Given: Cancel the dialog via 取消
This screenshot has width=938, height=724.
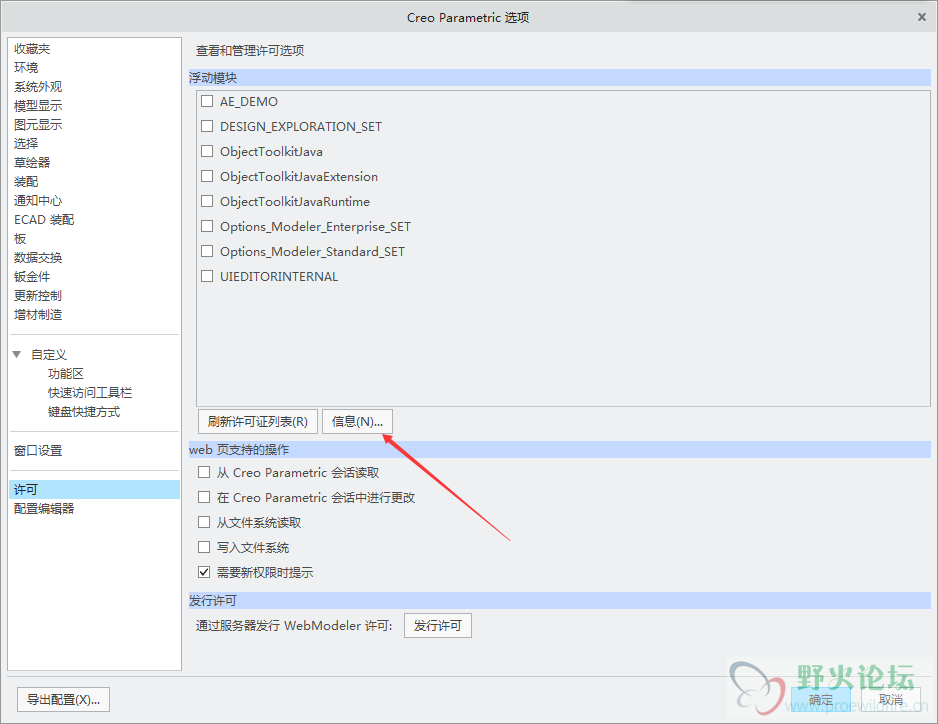Looking at the screenshot, I should coord(891,699).
